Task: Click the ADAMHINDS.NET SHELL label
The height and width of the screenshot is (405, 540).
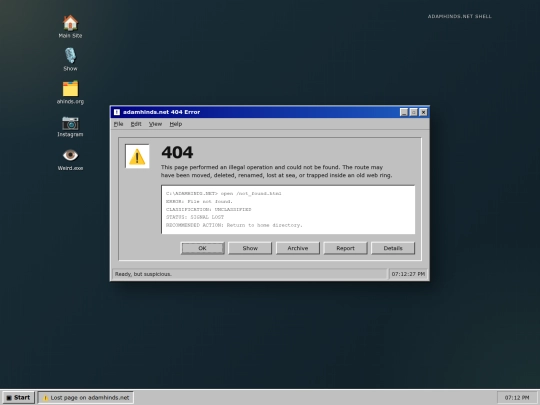Action: point(459,16)
